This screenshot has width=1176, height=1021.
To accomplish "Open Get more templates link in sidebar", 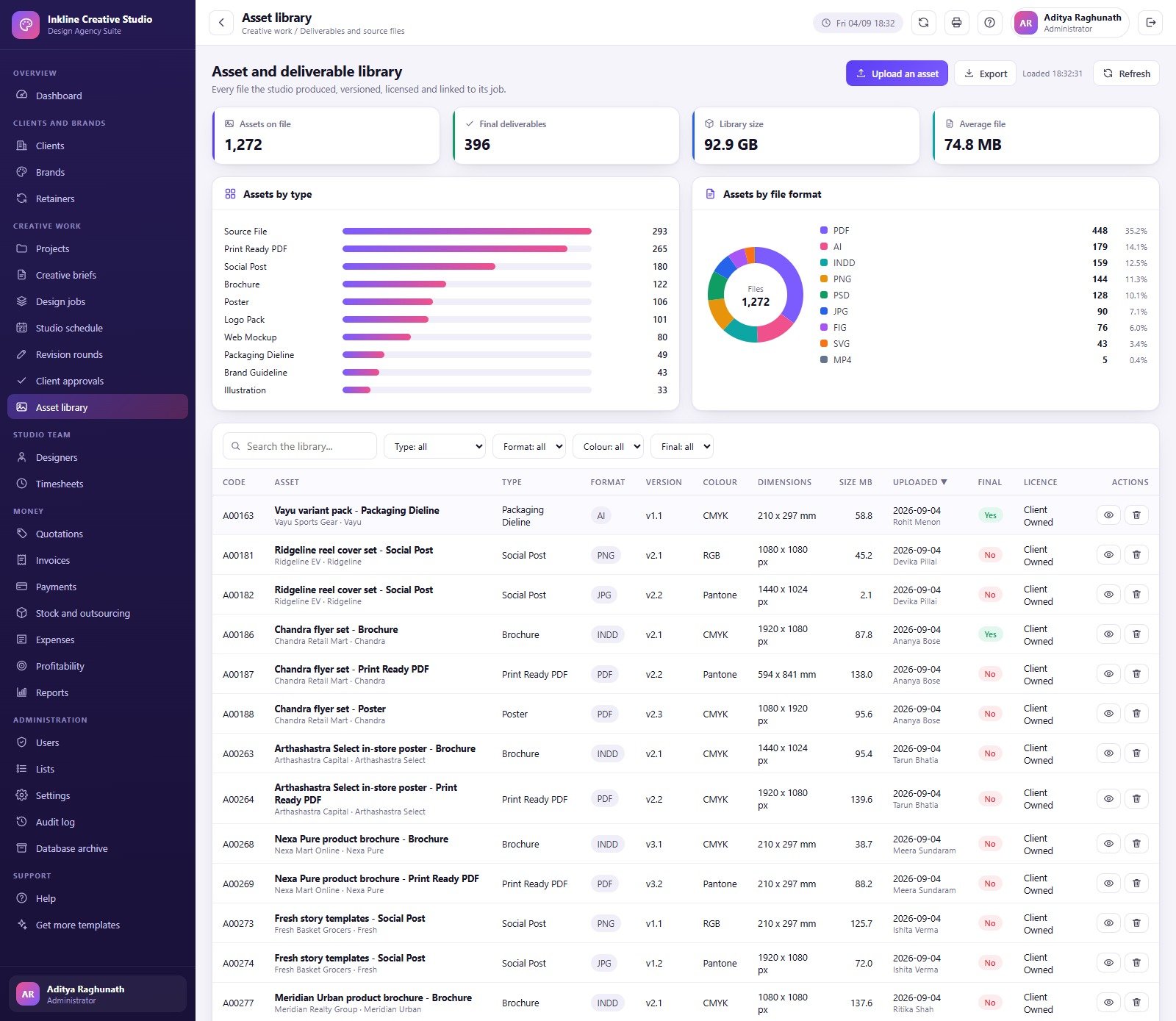I will tap(98, 925).
